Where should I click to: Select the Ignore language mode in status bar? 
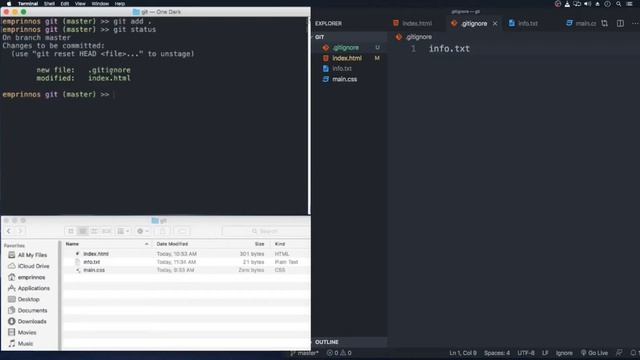(x=564, y=353)
